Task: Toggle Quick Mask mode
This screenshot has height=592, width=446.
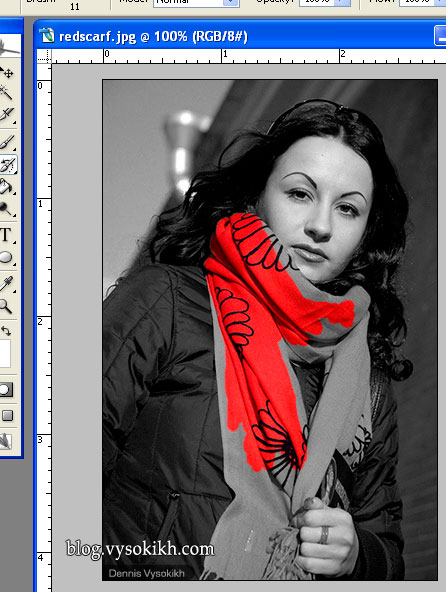Action: click(6, 390)
